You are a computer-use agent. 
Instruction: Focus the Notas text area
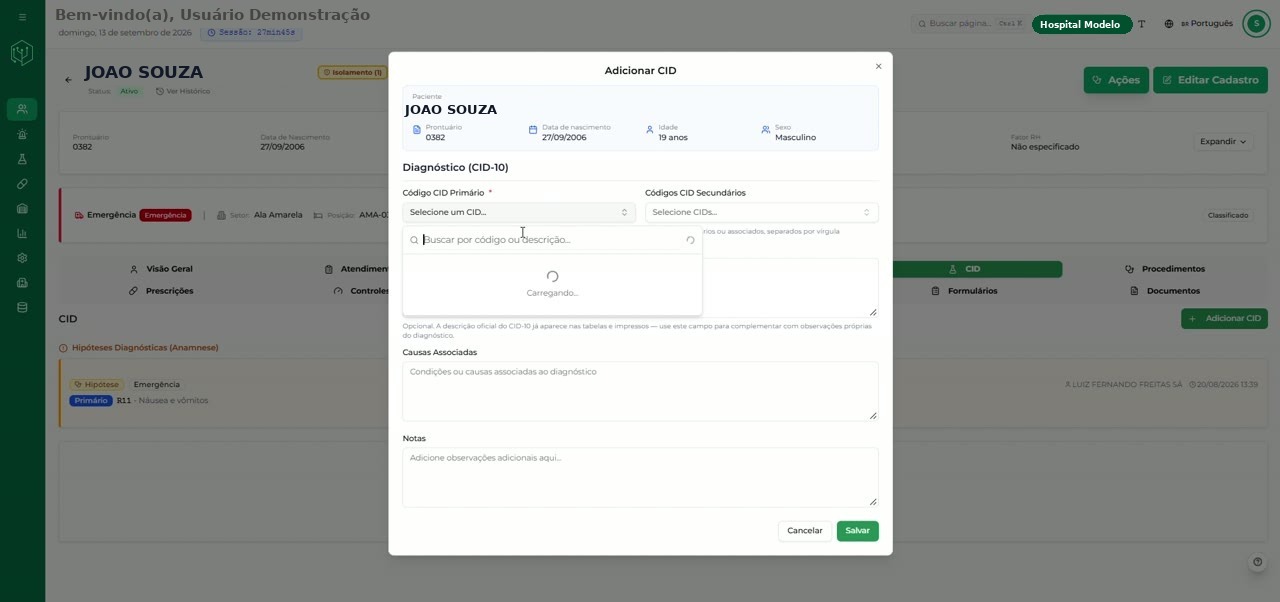(640, 477)
